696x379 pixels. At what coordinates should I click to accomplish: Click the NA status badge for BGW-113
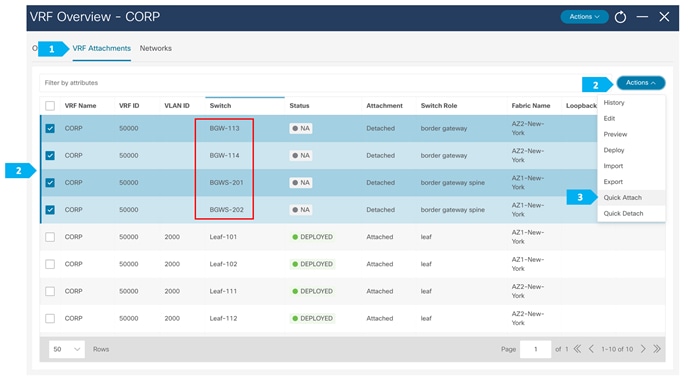301,128
